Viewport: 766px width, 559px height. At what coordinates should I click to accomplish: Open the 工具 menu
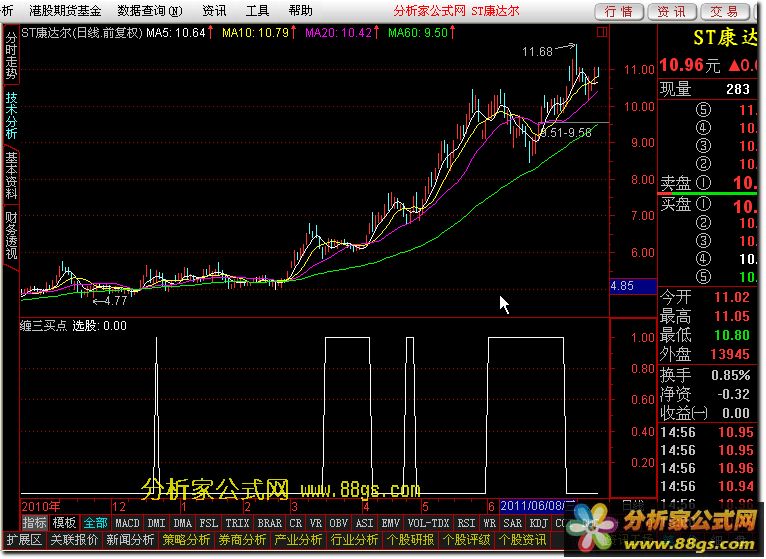(x=257, y=10)
